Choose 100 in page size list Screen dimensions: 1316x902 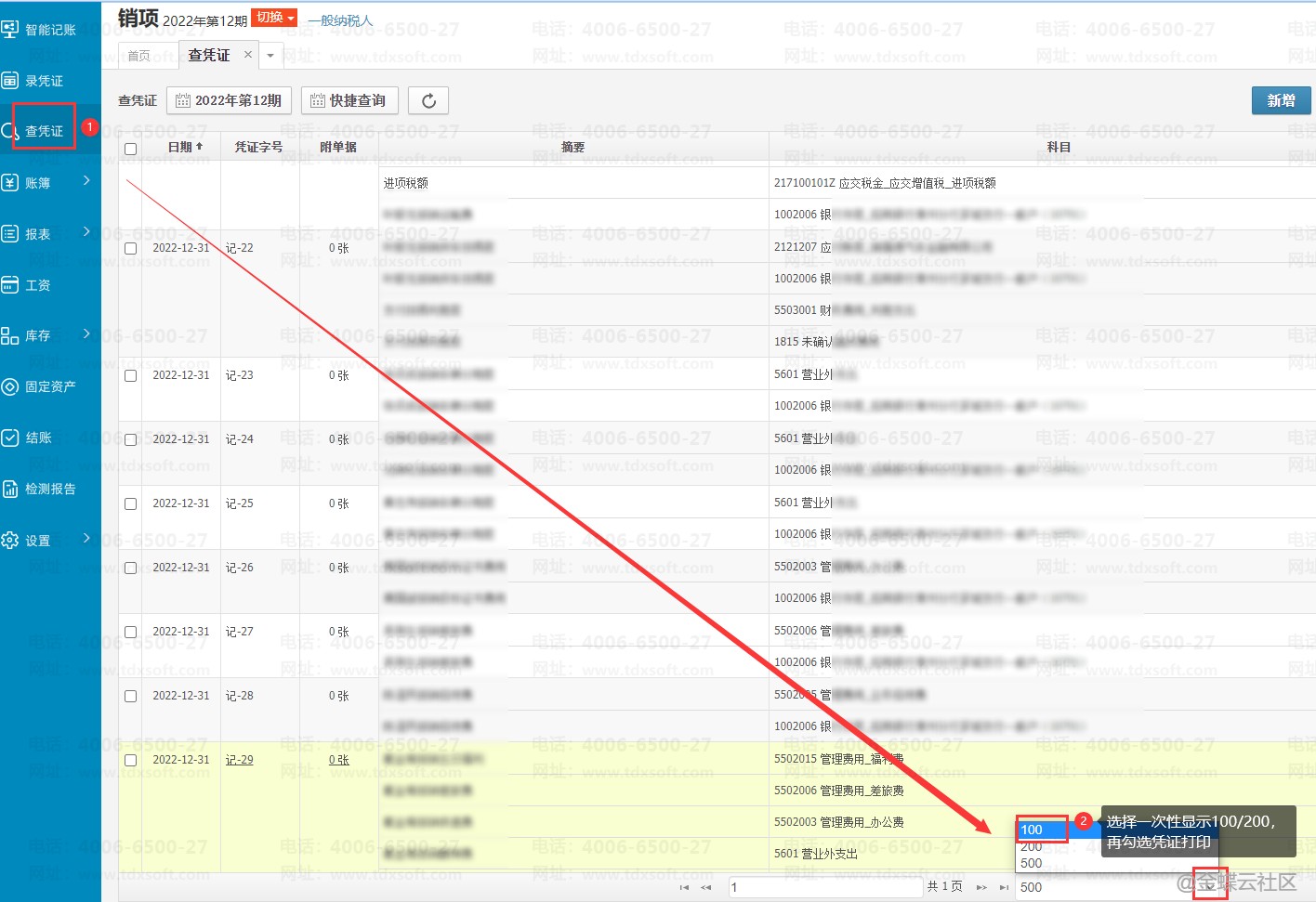(1040, 830)
